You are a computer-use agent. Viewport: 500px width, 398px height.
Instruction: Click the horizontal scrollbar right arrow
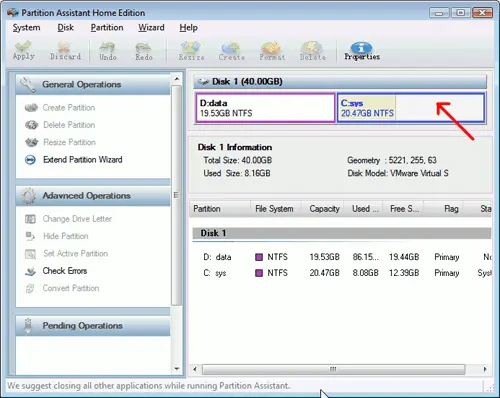click(x=485, y=369)
